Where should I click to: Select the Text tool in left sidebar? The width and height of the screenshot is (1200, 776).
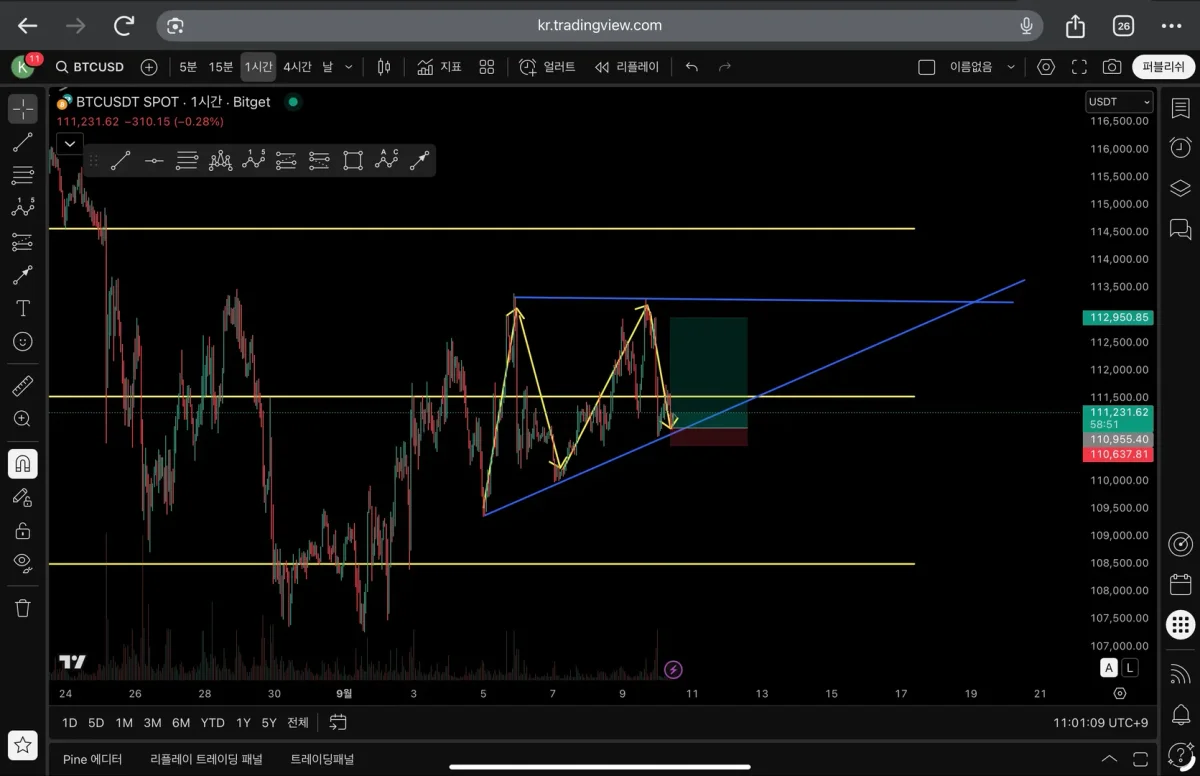(x=23, y=308)
